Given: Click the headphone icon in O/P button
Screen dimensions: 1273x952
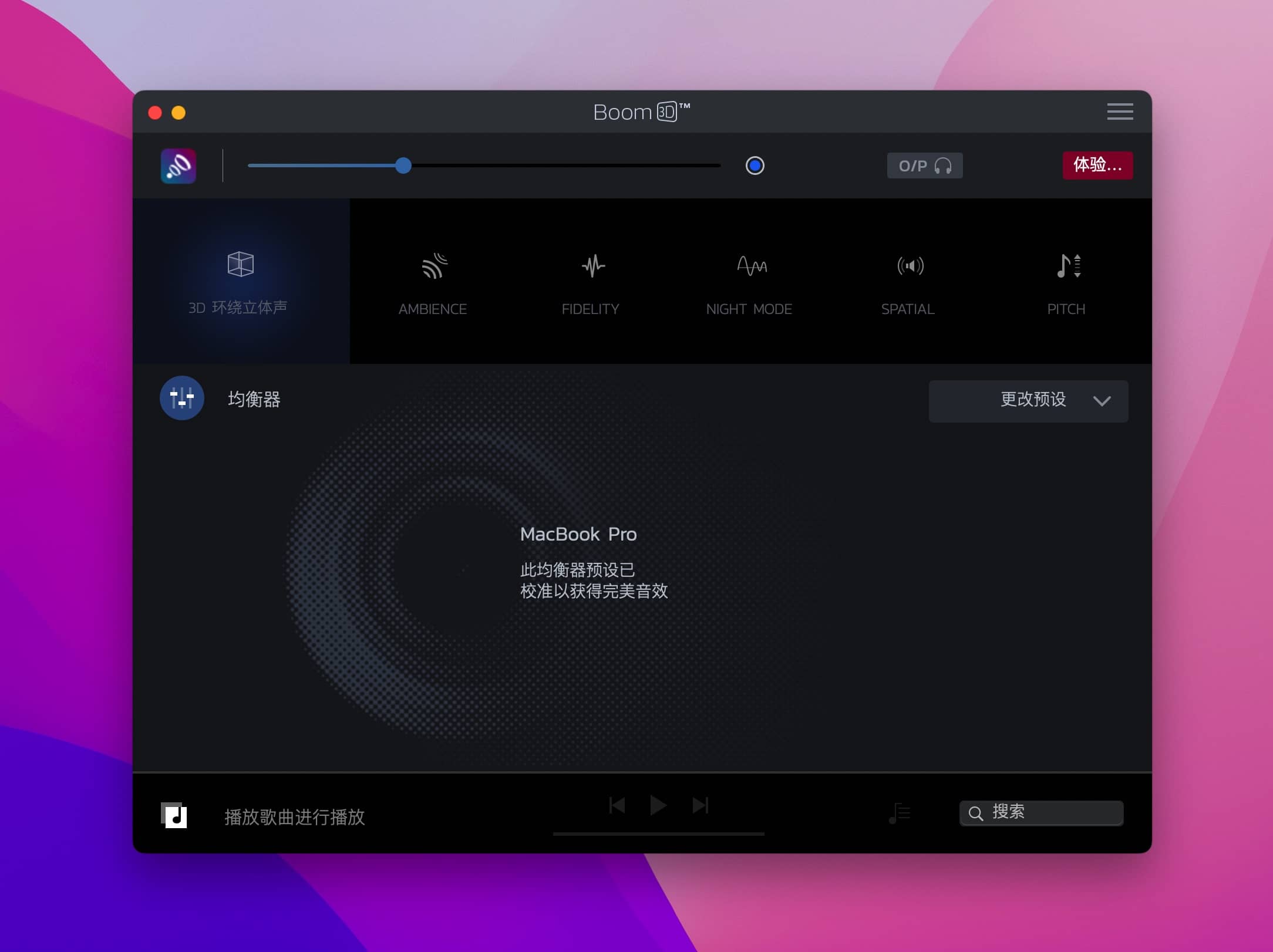Looking at the screenshot, I should click(943, 166).
